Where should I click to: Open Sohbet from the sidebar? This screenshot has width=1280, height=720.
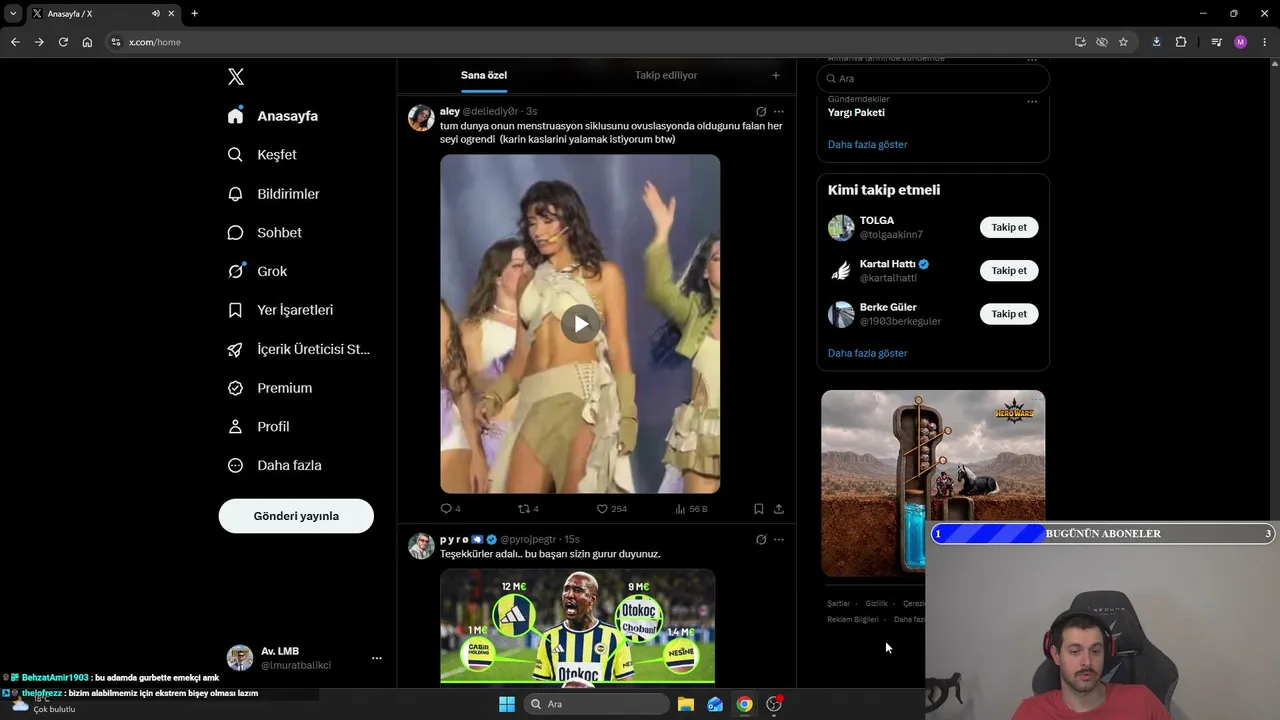click(265, 233)
